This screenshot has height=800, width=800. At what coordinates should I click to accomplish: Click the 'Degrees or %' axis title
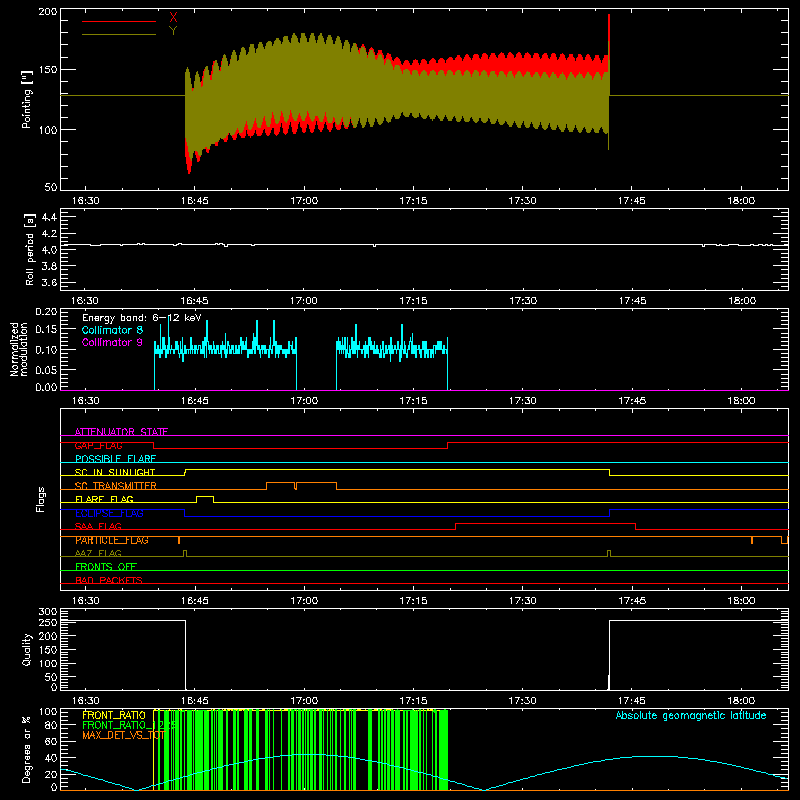point(27,749)
